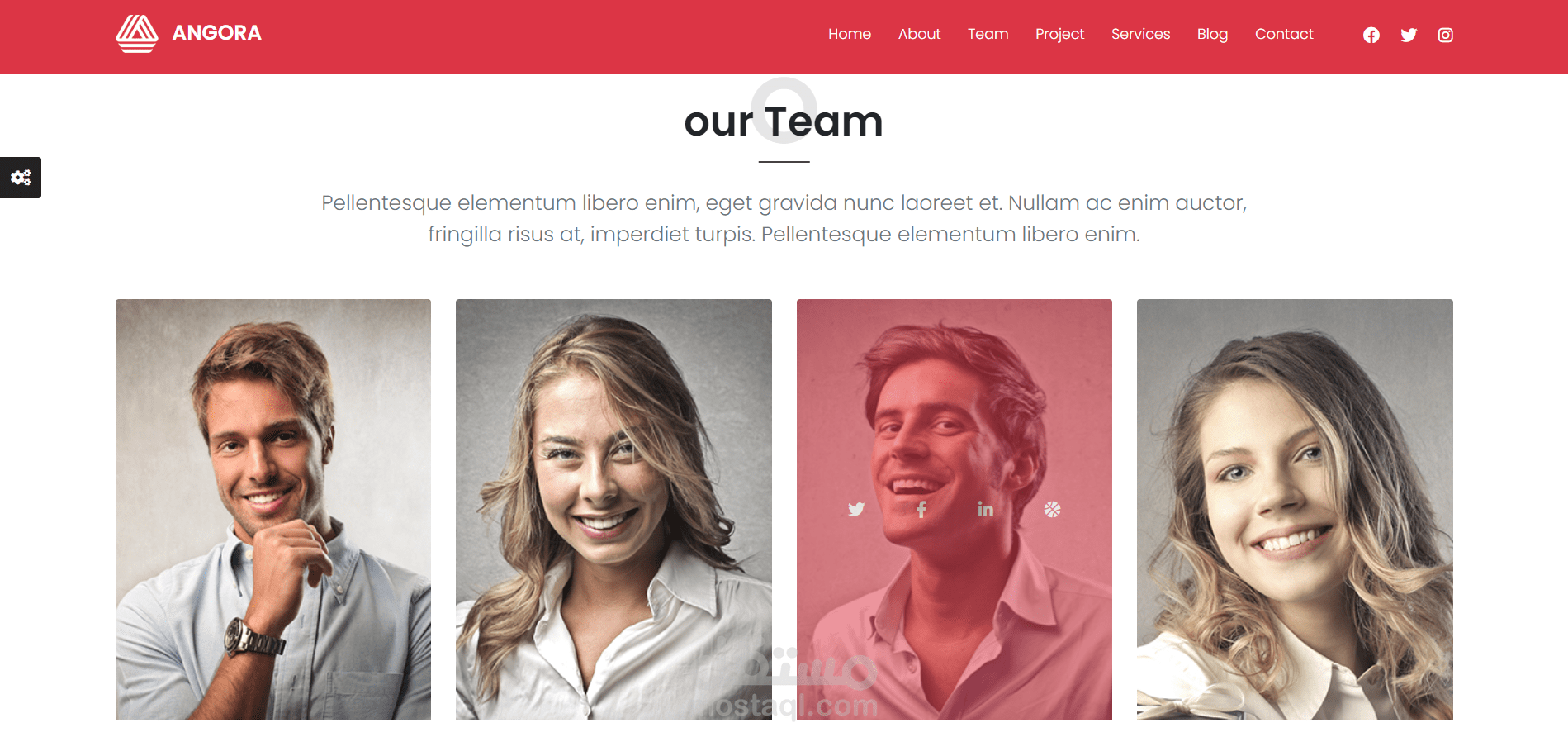Open the Project menu item
The height and width of the screenshot is (737, 1568).
pos(1059,34)
